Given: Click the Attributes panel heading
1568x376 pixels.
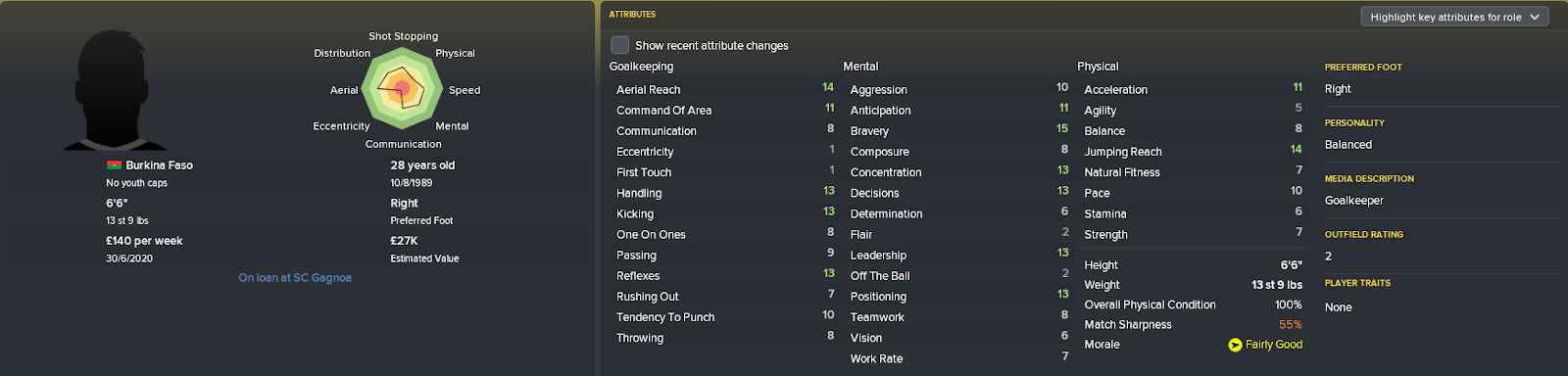Looking at the screenshot, I should coord(632,15).
